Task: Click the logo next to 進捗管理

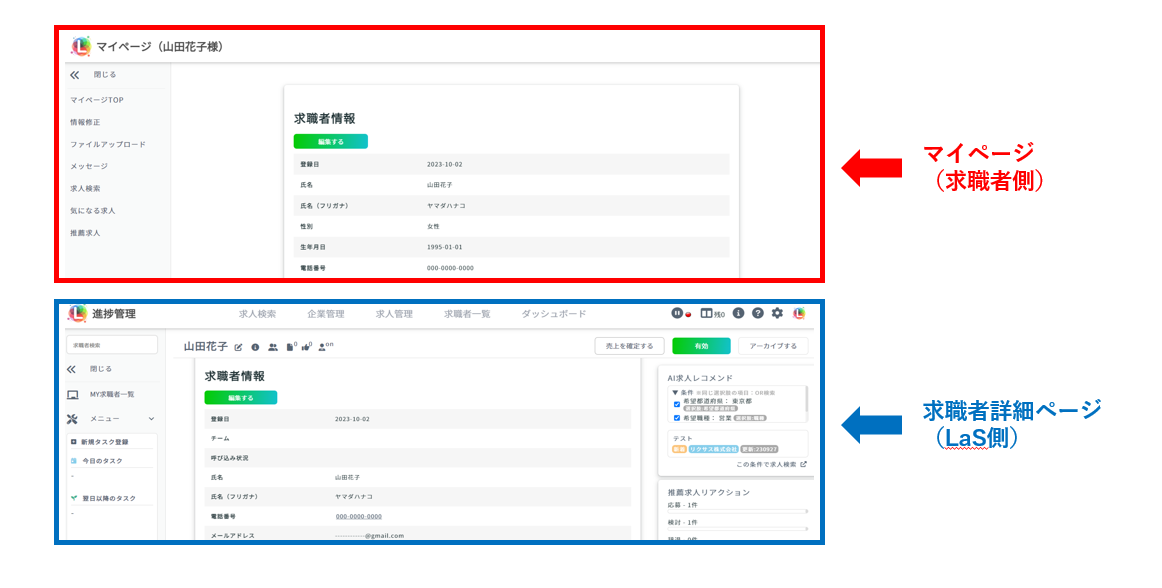Action: pos(77,314)
